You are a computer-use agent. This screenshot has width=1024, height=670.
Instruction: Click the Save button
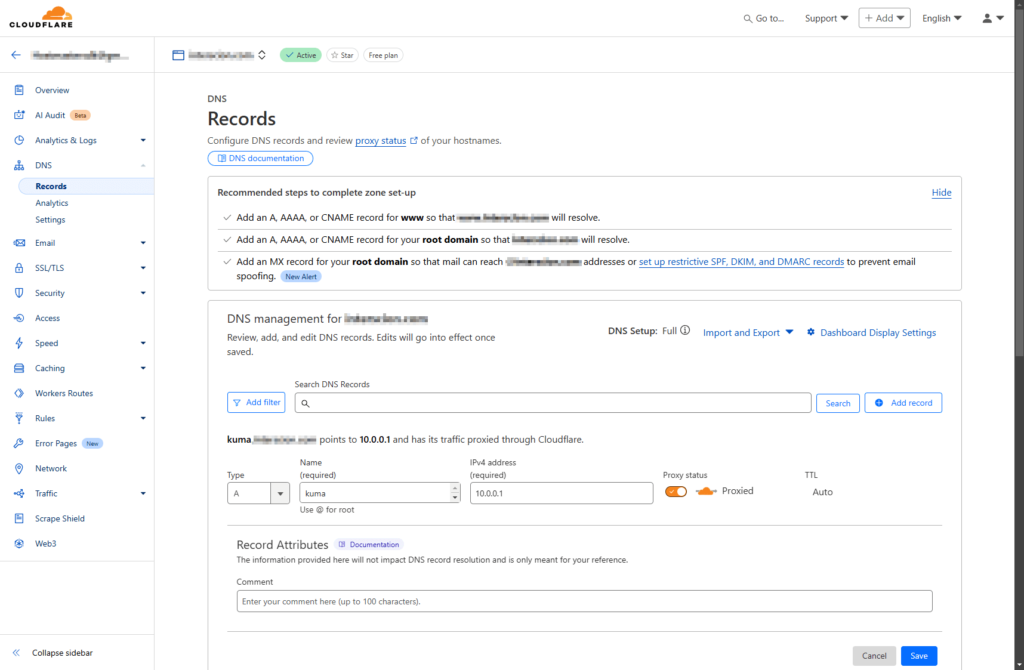coord(919,656)
